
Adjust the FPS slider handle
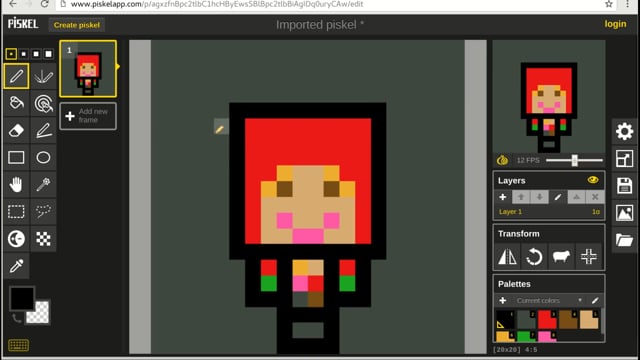tap(574, 160)
